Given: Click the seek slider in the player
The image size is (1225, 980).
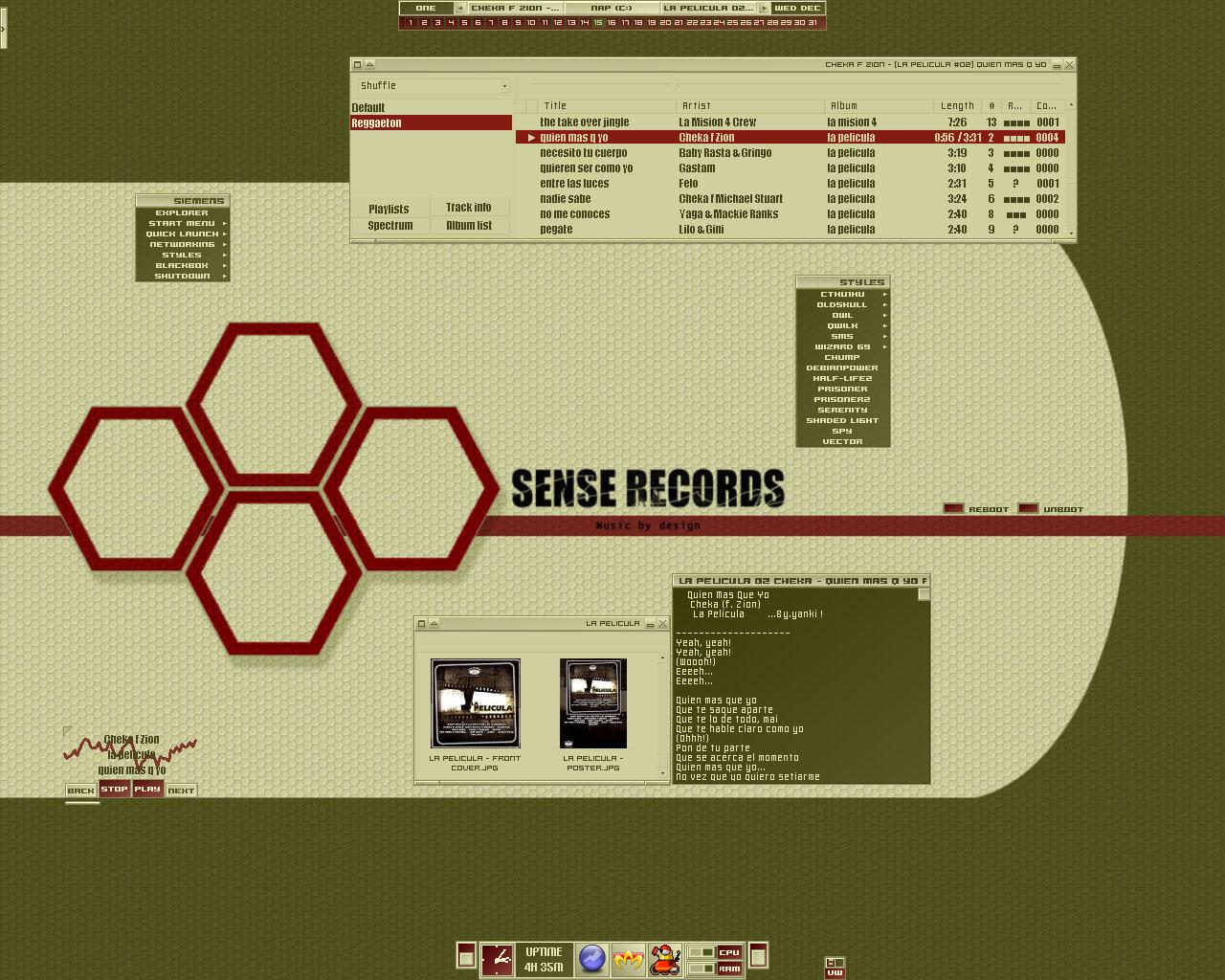Looking at the screenshot, I should click(x=674, y=85).
